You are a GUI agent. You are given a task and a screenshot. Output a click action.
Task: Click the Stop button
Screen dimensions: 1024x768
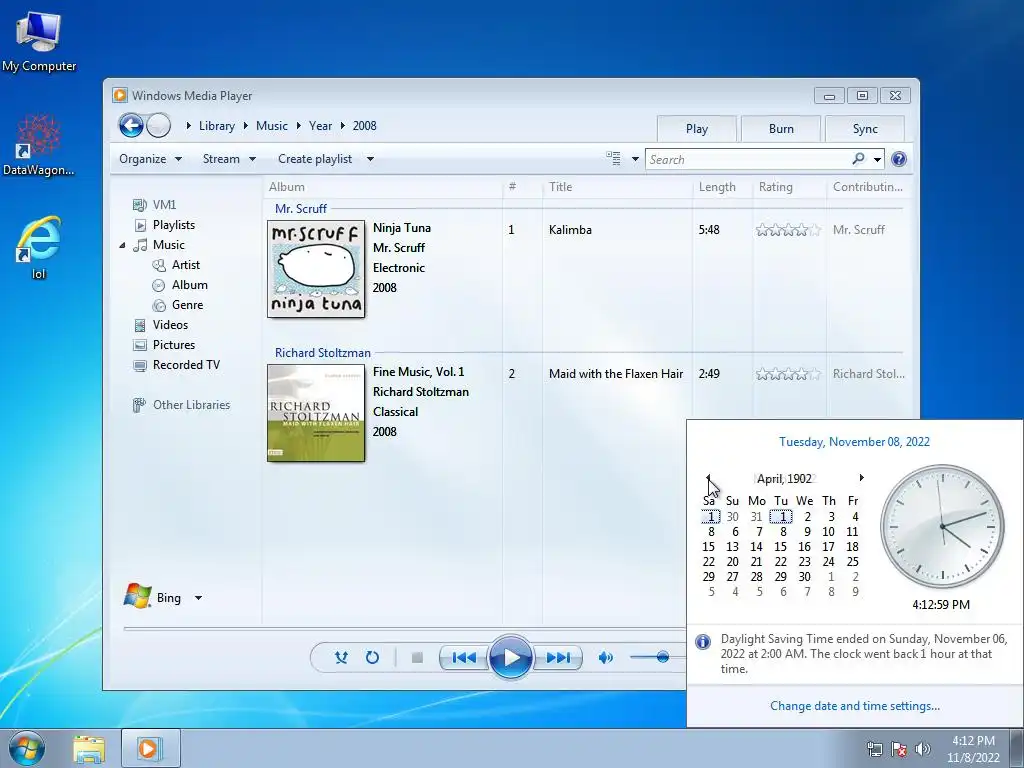click(417, 658)
